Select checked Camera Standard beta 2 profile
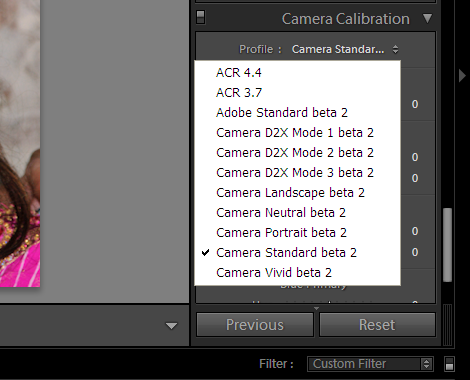The height and width of the screenshot is (380, 470). [297, 253]
